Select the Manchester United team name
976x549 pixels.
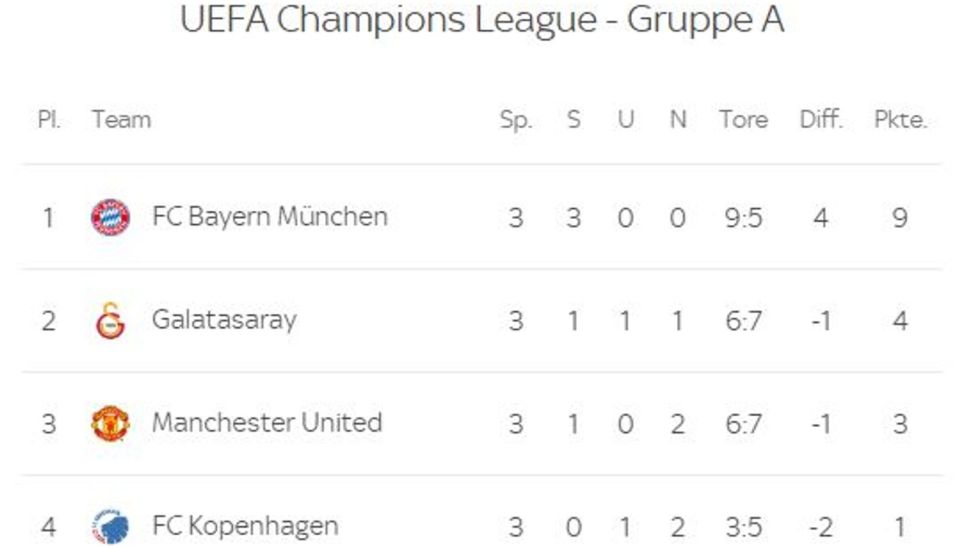(x=267, y=423)
